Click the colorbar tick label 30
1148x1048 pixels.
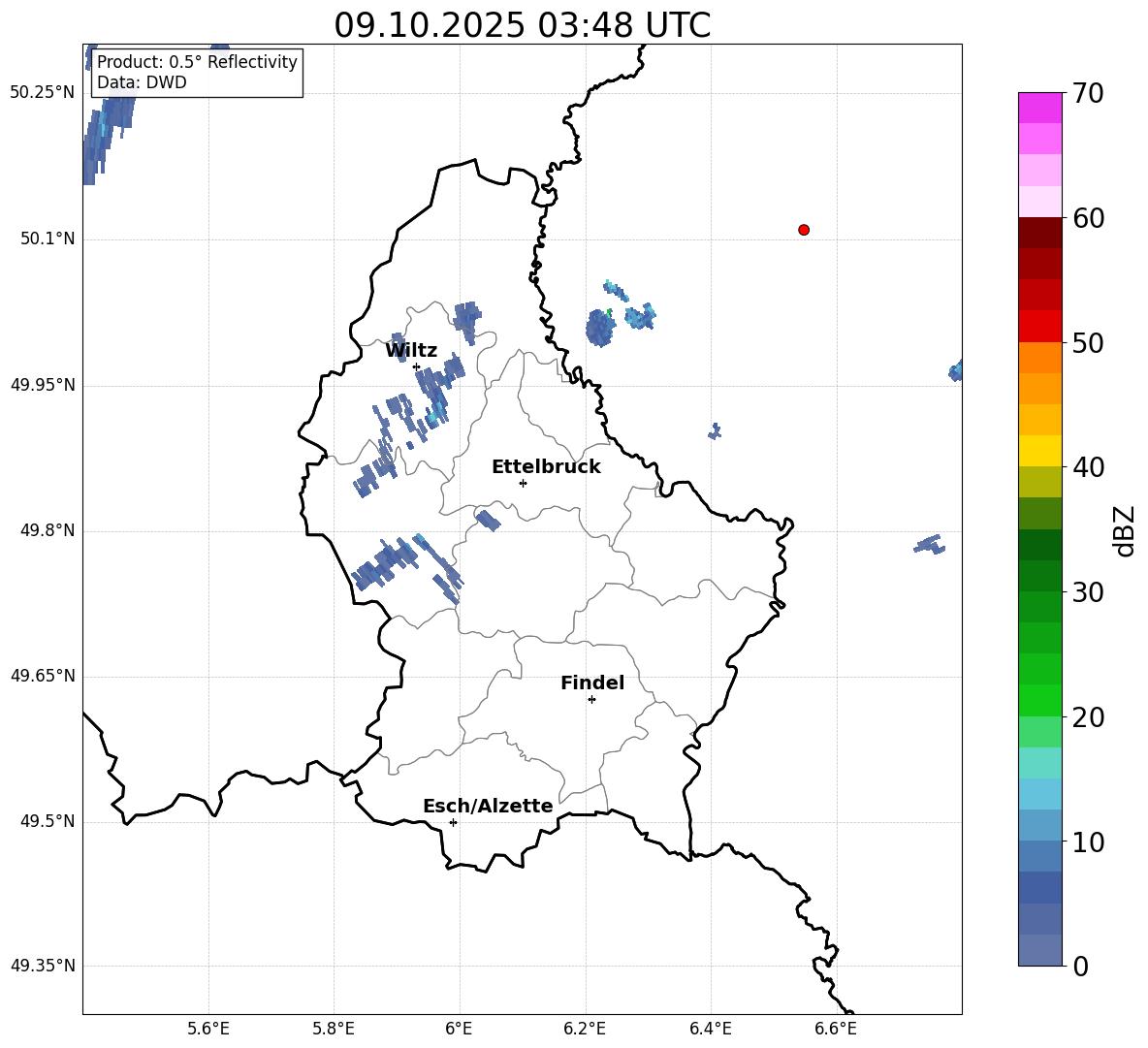(x=1088, y=592)
